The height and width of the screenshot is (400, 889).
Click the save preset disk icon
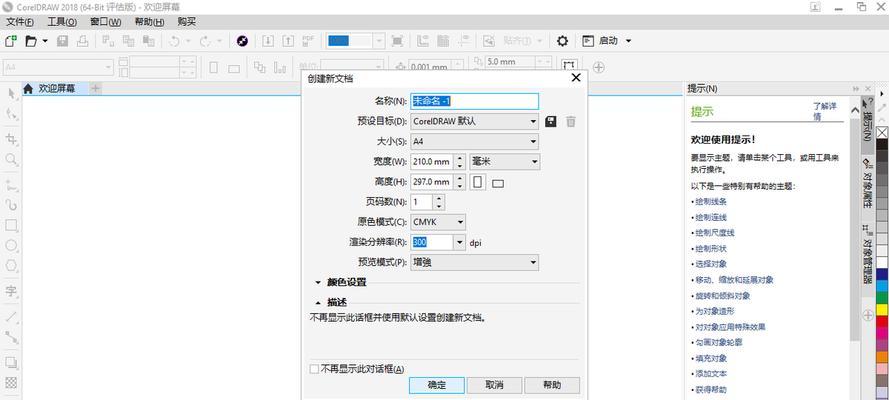pos(551,121)
